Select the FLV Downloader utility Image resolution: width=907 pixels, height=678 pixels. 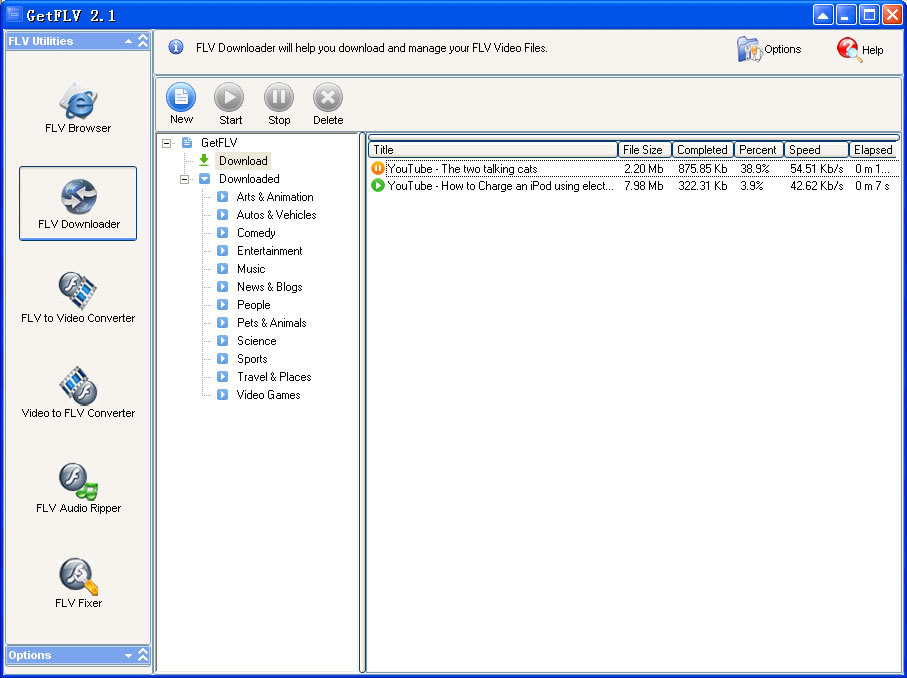(x=78, y=203)
